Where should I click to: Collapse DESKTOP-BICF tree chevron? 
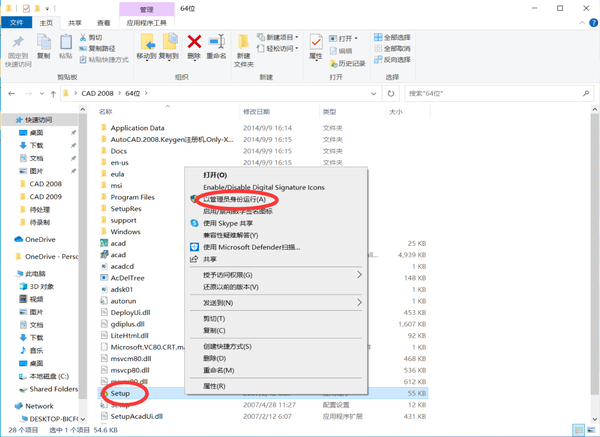(83, 419)
